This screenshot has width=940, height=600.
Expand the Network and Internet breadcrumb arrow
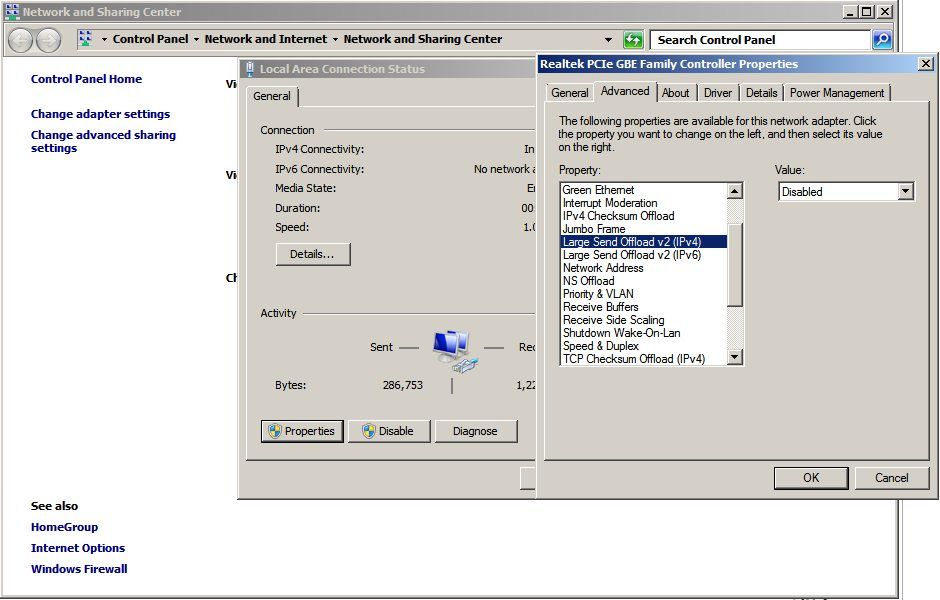(x=335, y=40)
